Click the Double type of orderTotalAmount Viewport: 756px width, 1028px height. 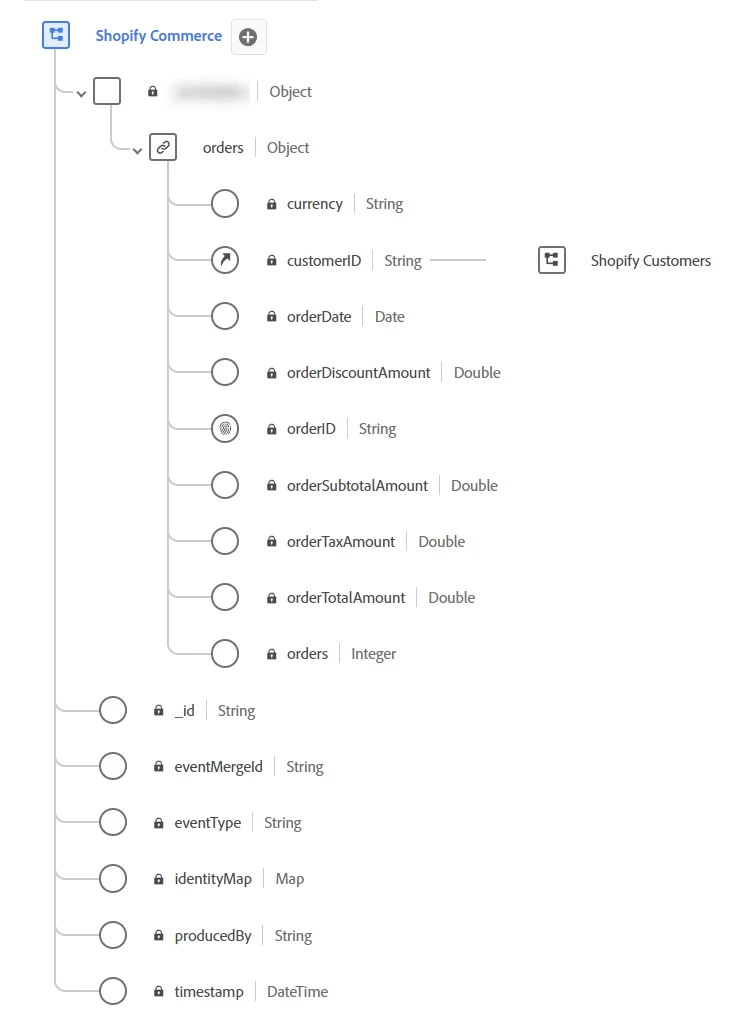coord(452,597)
